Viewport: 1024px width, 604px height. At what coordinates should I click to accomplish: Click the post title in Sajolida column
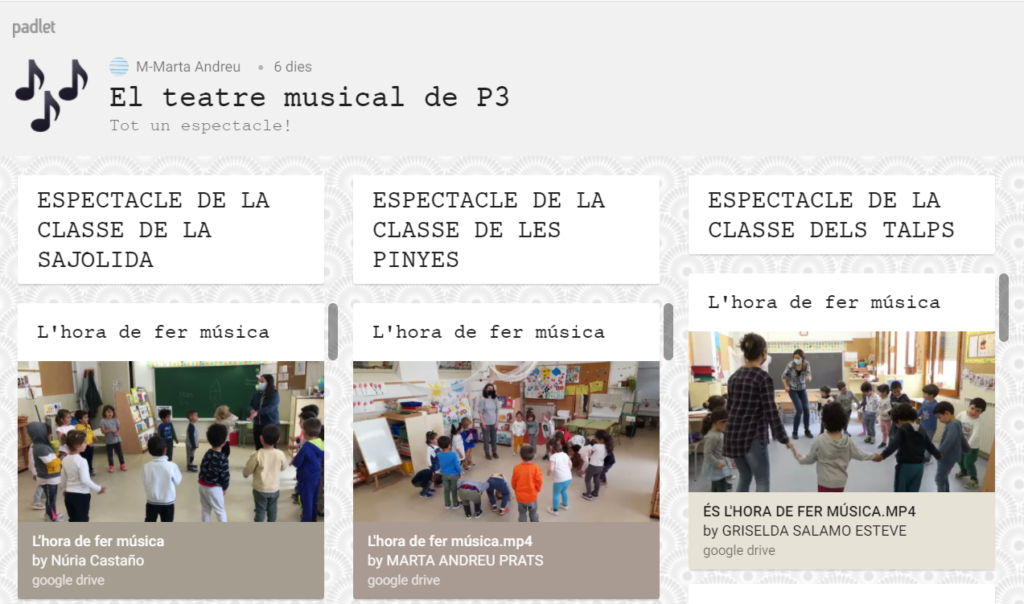(x=153, y=332)
